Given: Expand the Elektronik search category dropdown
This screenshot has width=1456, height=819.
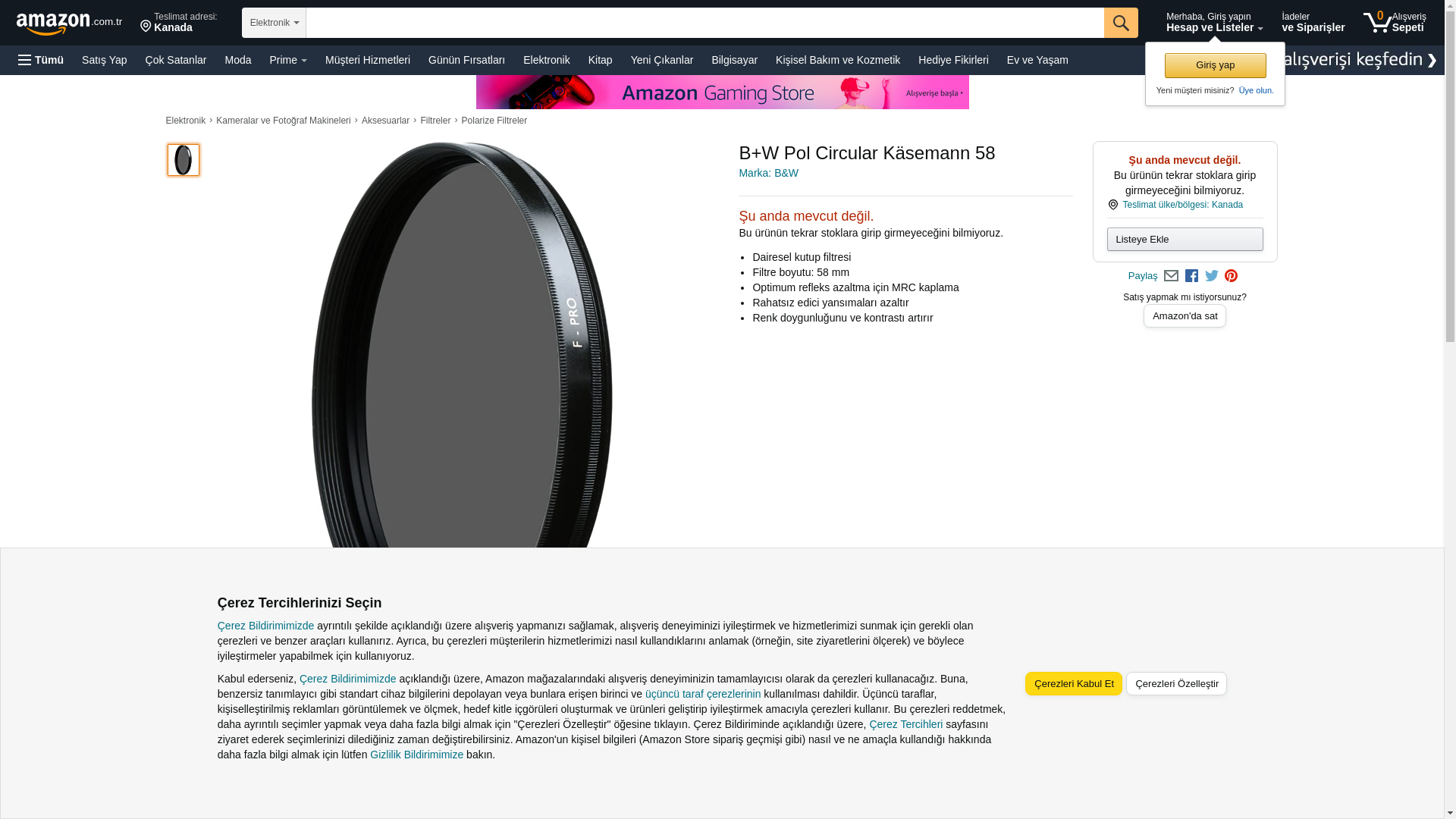Looking at the screenshot, I should coord(274,23).
